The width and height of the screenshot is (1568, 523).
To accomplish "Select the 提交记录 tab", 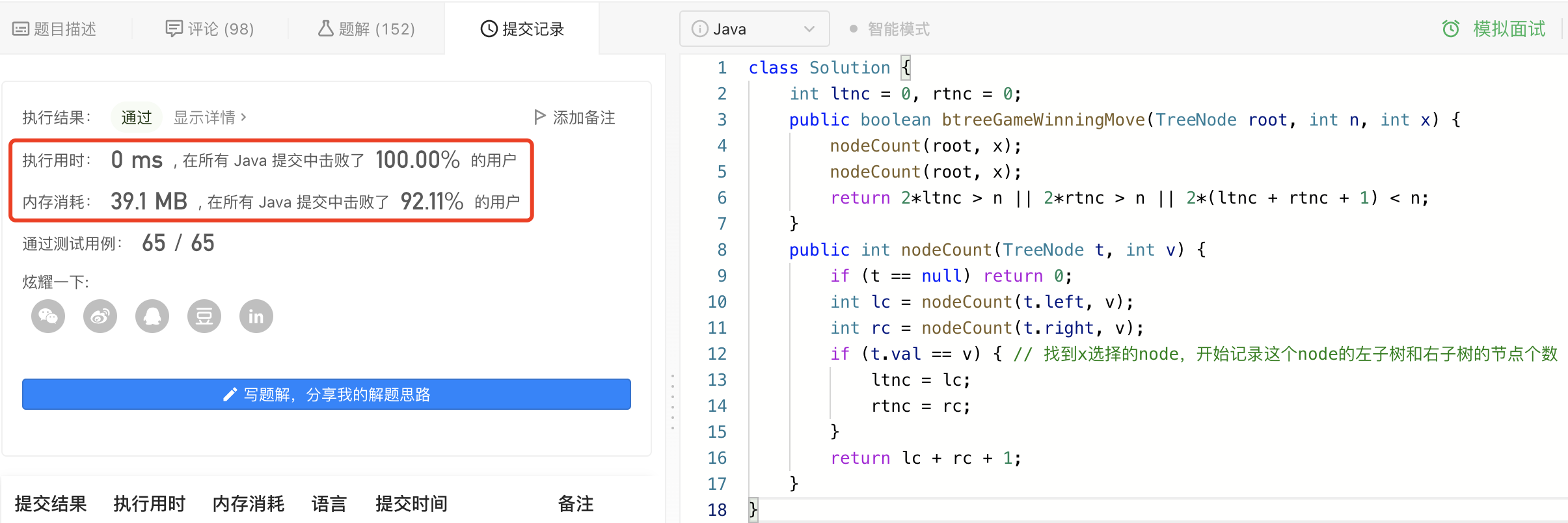I will click(x=522, y=29).
